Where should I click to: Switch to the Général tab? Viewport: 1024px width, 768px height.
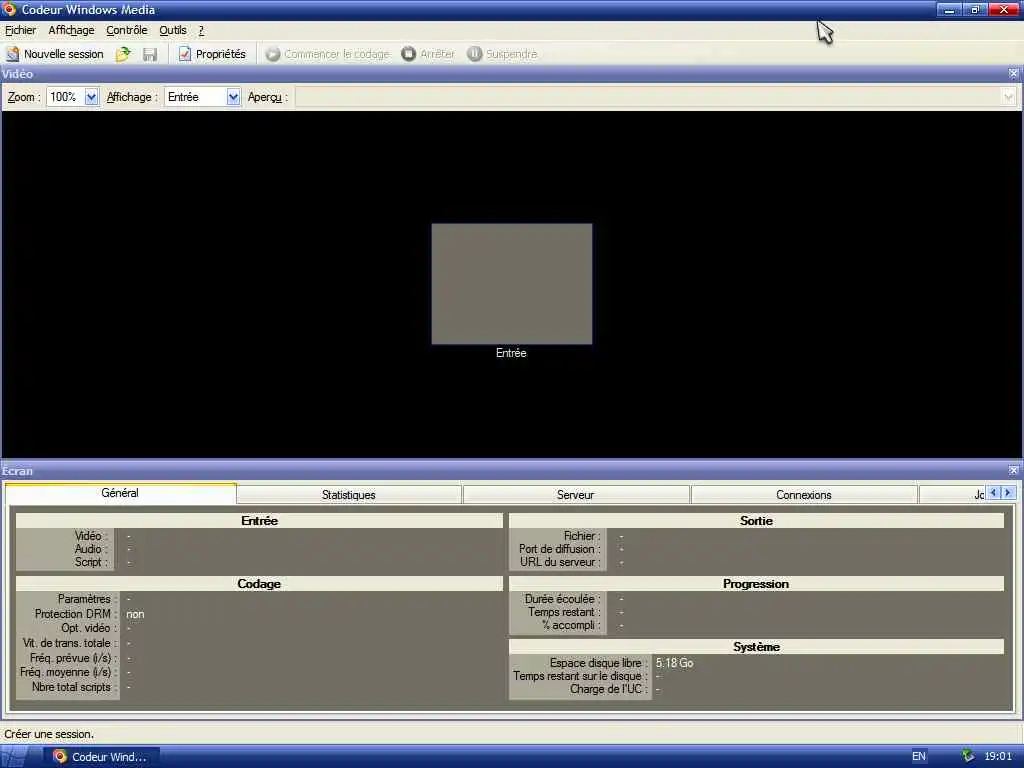tap(120, 493)
